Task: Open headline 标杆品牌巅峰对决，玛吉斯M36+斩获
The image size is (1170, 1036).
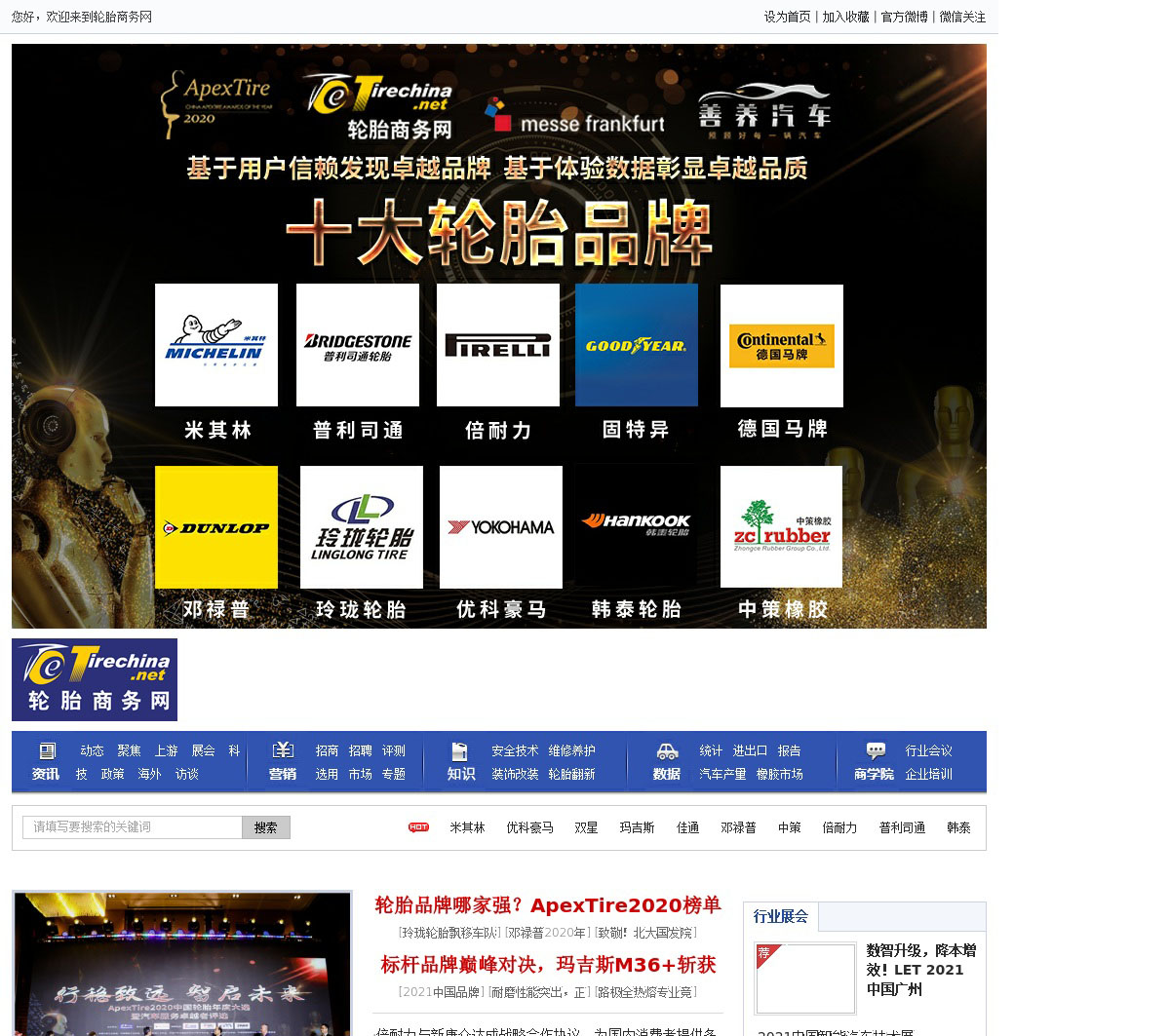Action: pos(548,965)
